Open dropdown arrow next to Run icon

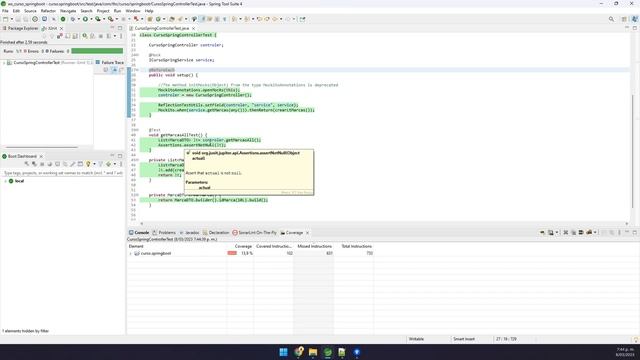[x=91, y=19]
